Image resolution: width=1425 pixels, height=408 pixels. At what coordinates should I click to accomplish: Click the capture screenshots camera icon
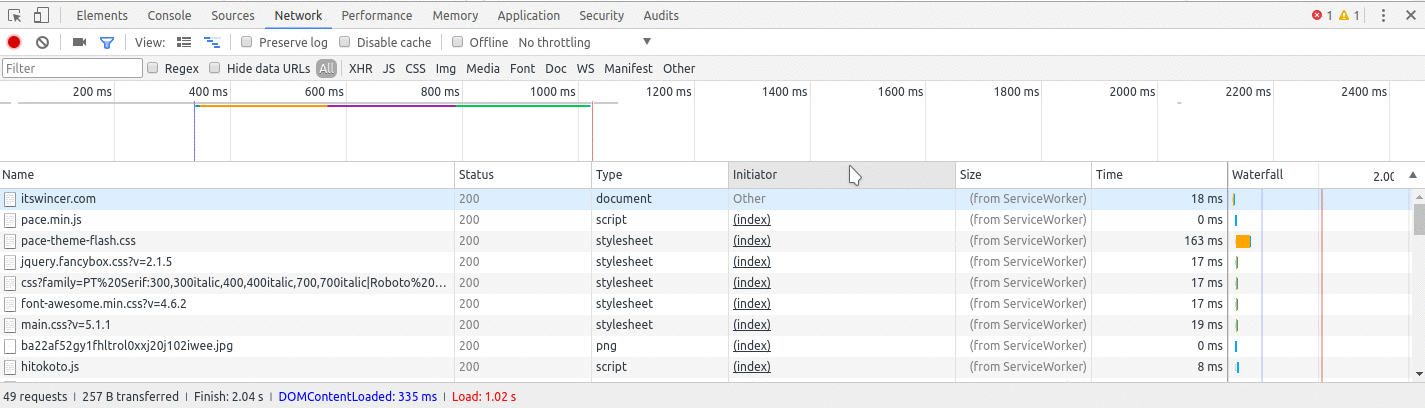click(x=80, y=42)
